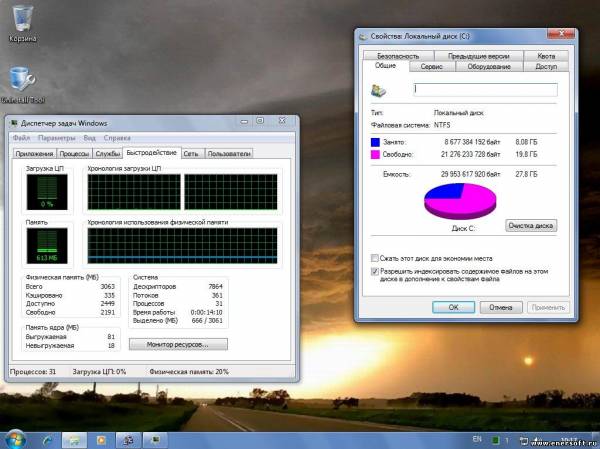Image resolution: width=600 pixels, height=449 pixels.
Task: Switch to the Службы tab
Action: pos(108,154)
